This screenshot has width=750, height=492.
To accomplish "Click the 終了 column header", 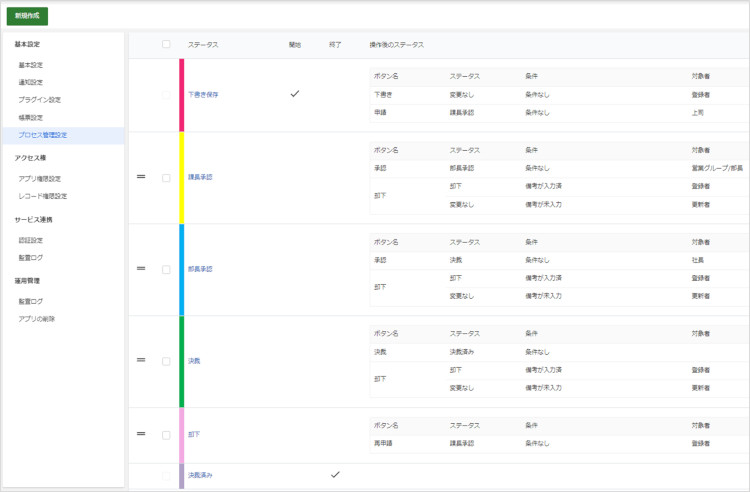I will coord(335,44).
